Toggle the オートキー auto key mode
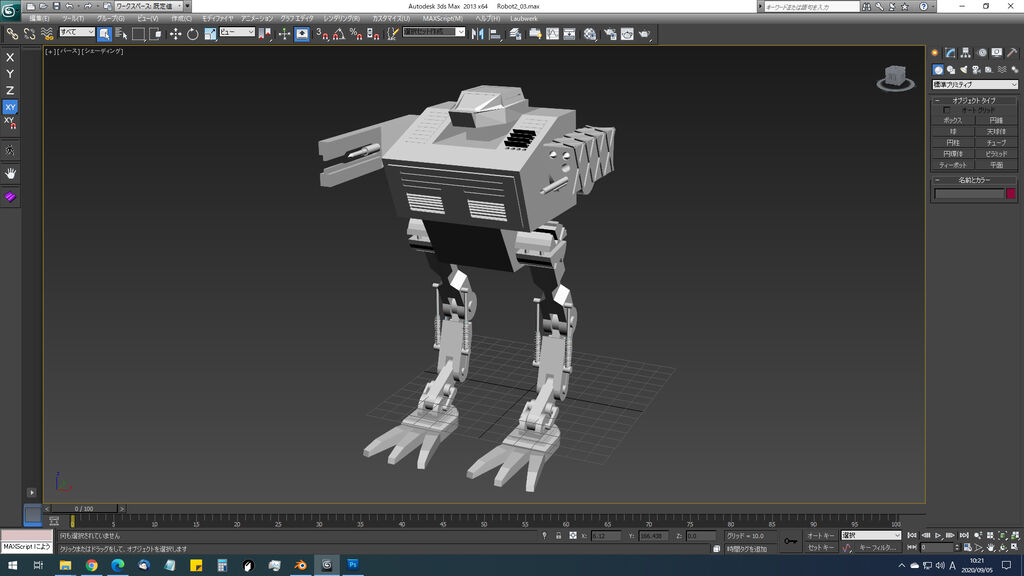This screenshot has height=576, width=1024. click(821, 536)
